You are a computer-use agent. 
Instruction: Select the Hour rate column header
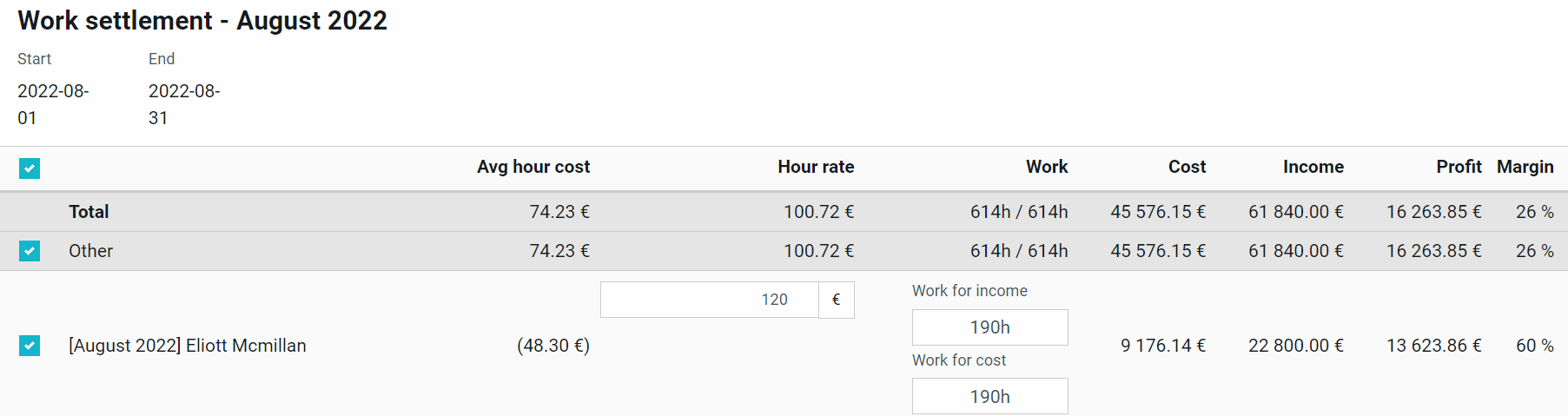[x=816, y=167]
